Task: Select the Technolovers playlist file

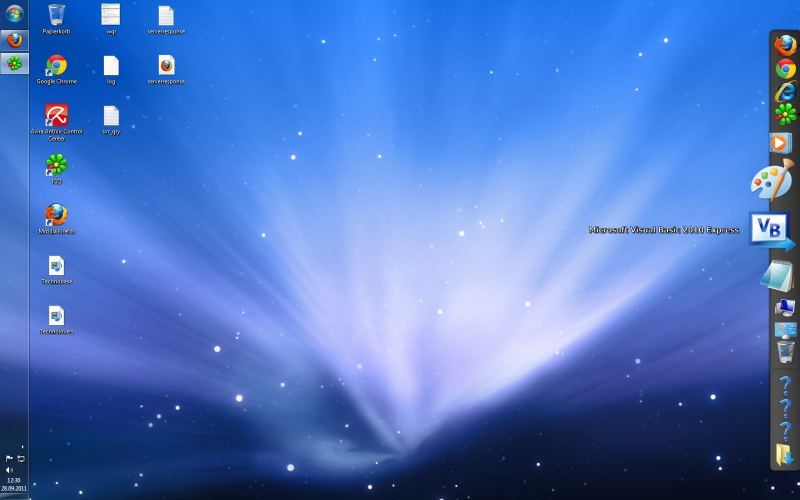Action: [x=57, y=319]
